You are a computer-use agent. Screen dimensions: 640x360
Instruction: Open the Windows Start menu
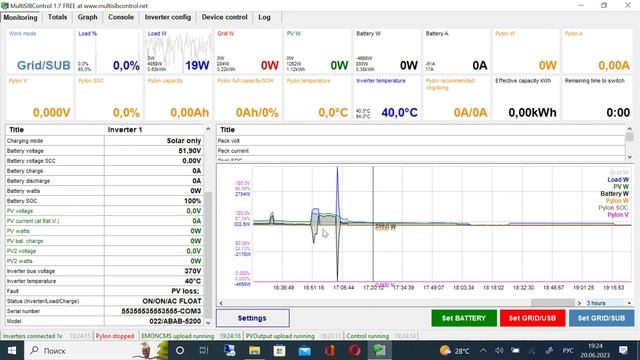click(11, 351)
